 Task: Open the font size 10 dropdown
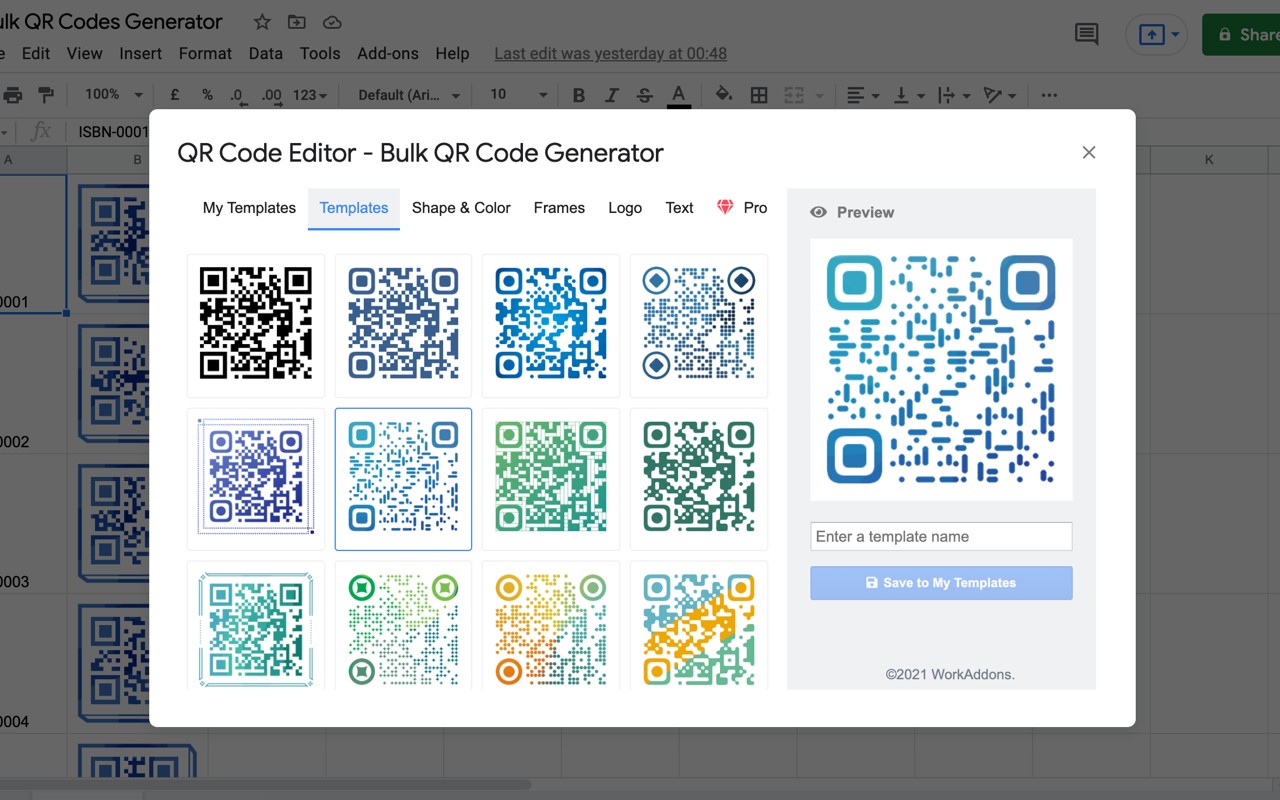tap(519, 94)
